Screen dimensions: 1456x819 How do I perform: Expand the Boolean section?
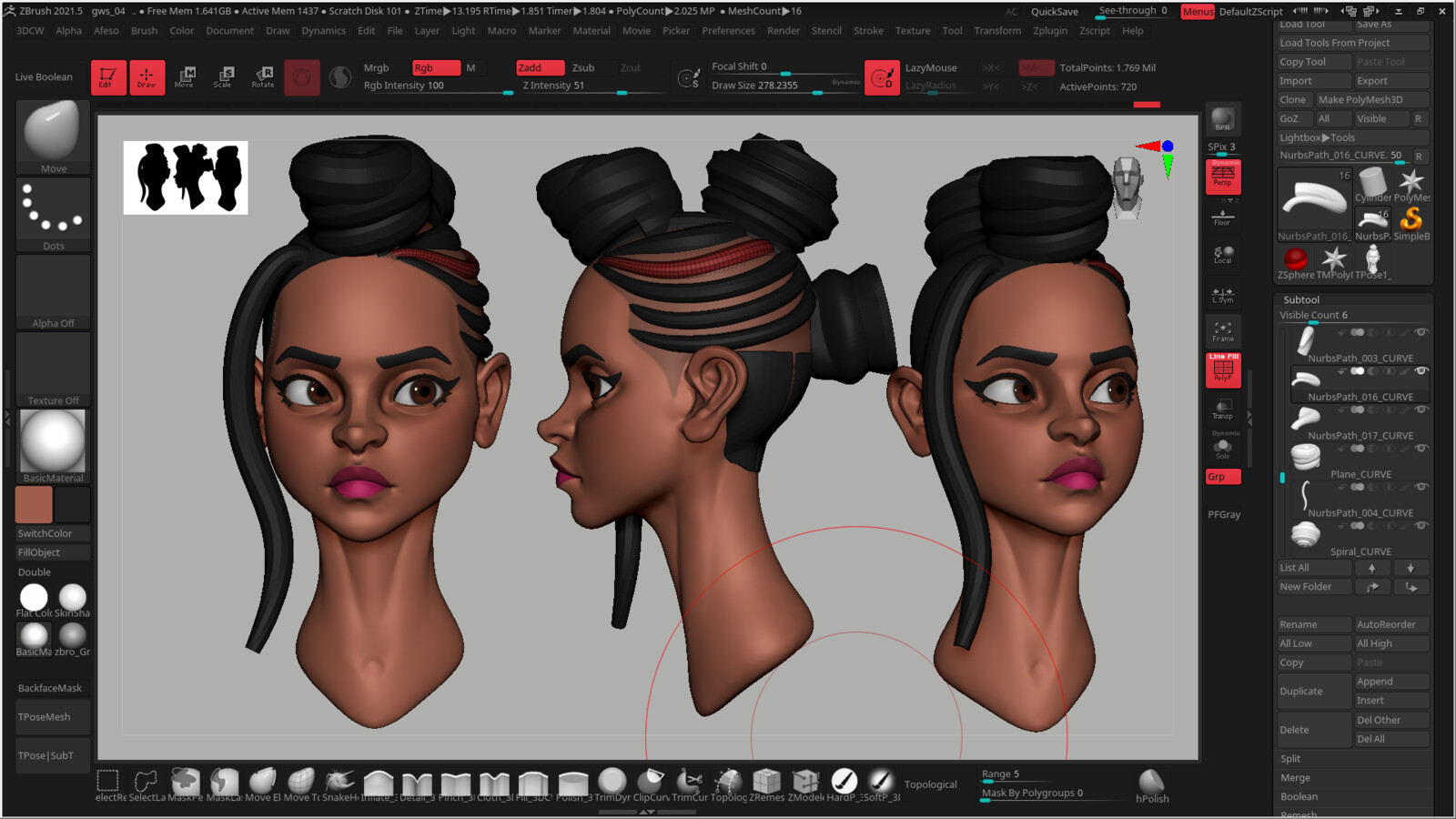[x=1299, y=797]
